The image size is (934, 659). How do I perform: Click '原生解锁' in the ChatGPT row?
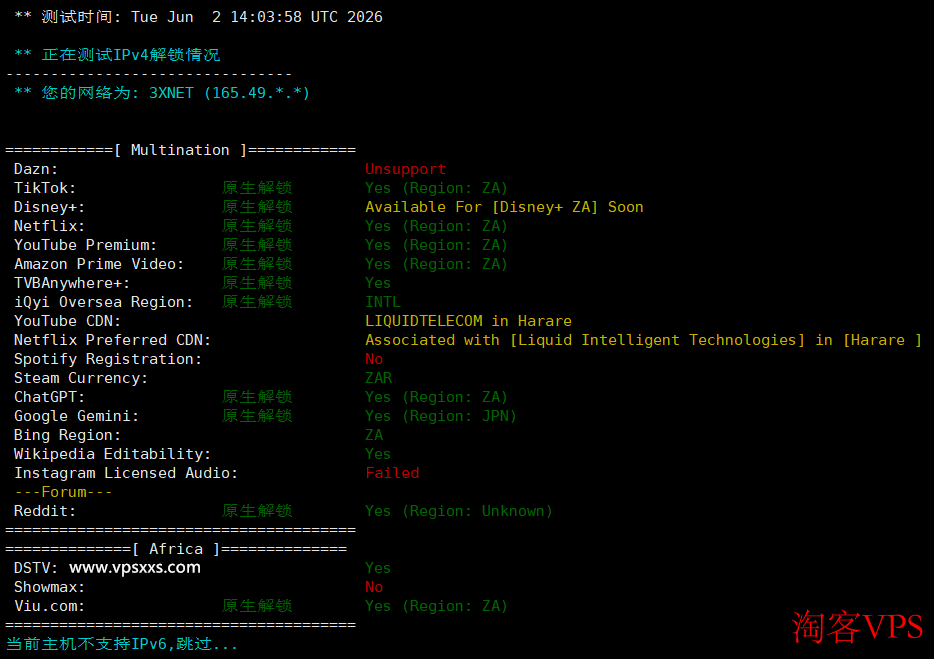pos(257,397)
